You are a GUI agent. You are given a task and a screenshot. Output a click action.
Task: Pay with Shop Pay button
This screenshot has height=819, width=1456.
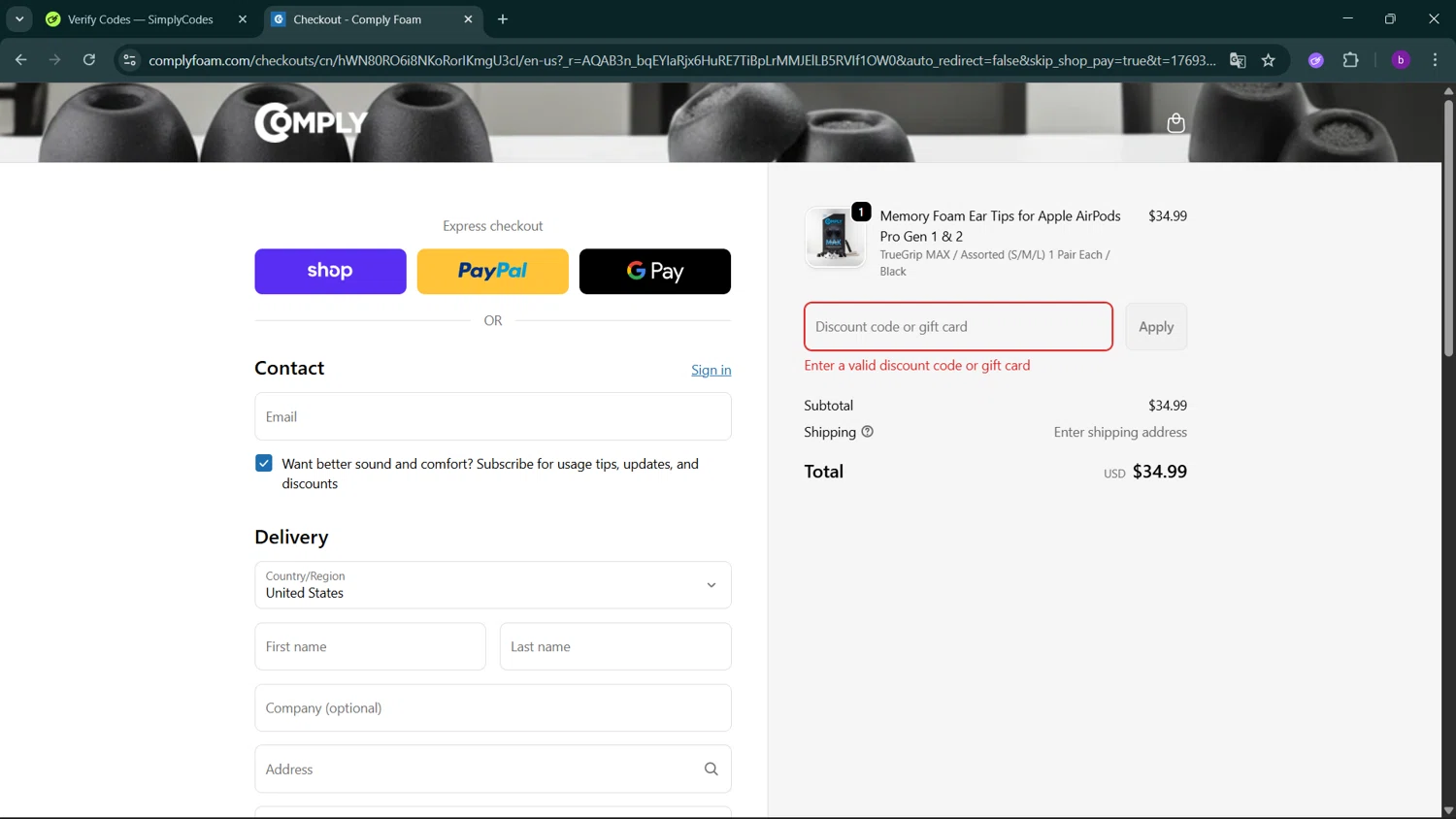tap(330, 271)
